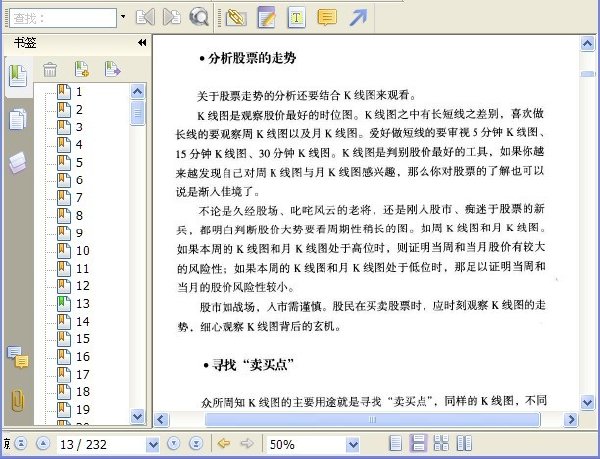This screenshot has height=459, width=600.
Task: Open the comments side panel tab
Action: pos(18,357)
